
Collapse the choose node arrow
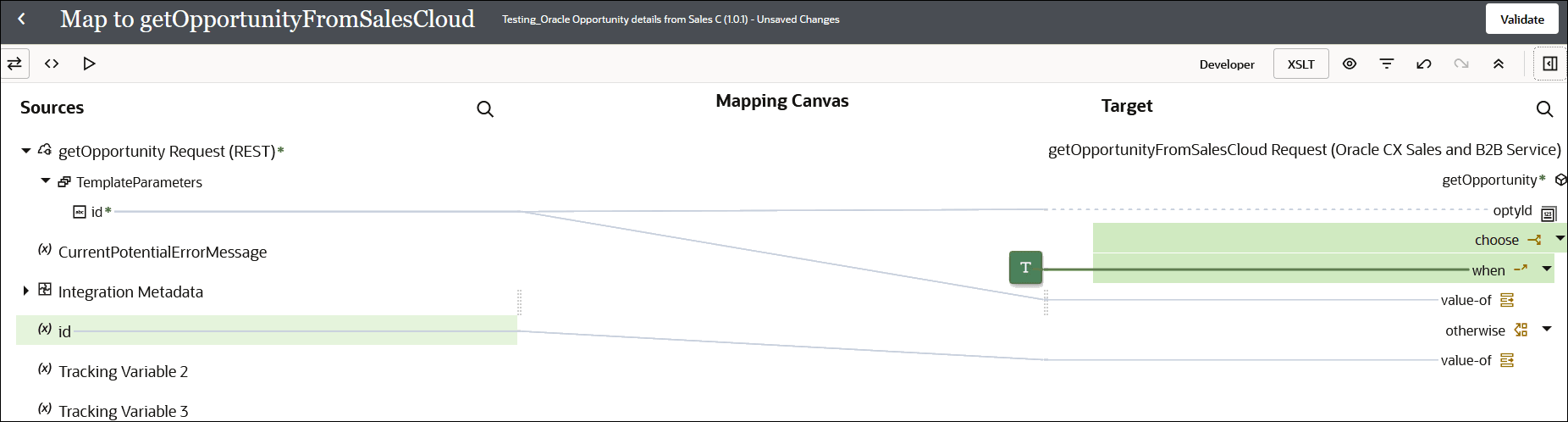tap(1560, 239)
